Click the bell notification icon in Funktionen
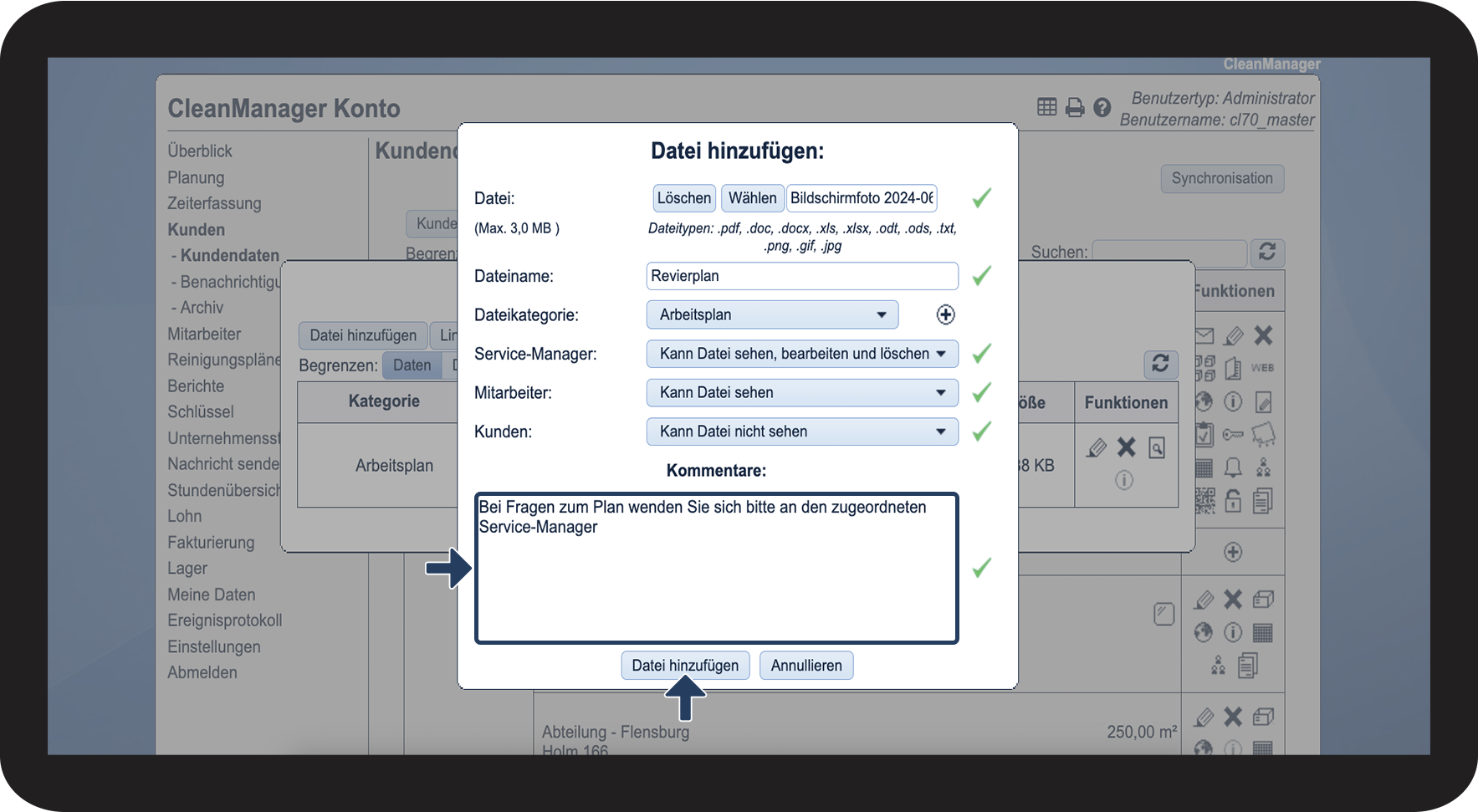 (x=1233, y=467)
